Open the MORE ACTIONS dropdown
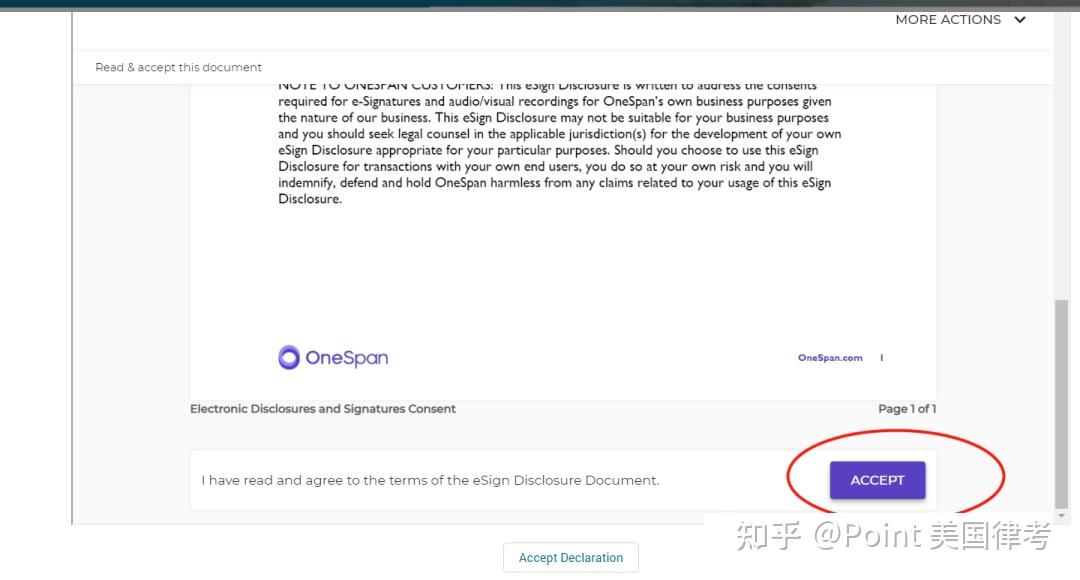This screenshot has height=580, width=1080. tap(960, 20)
